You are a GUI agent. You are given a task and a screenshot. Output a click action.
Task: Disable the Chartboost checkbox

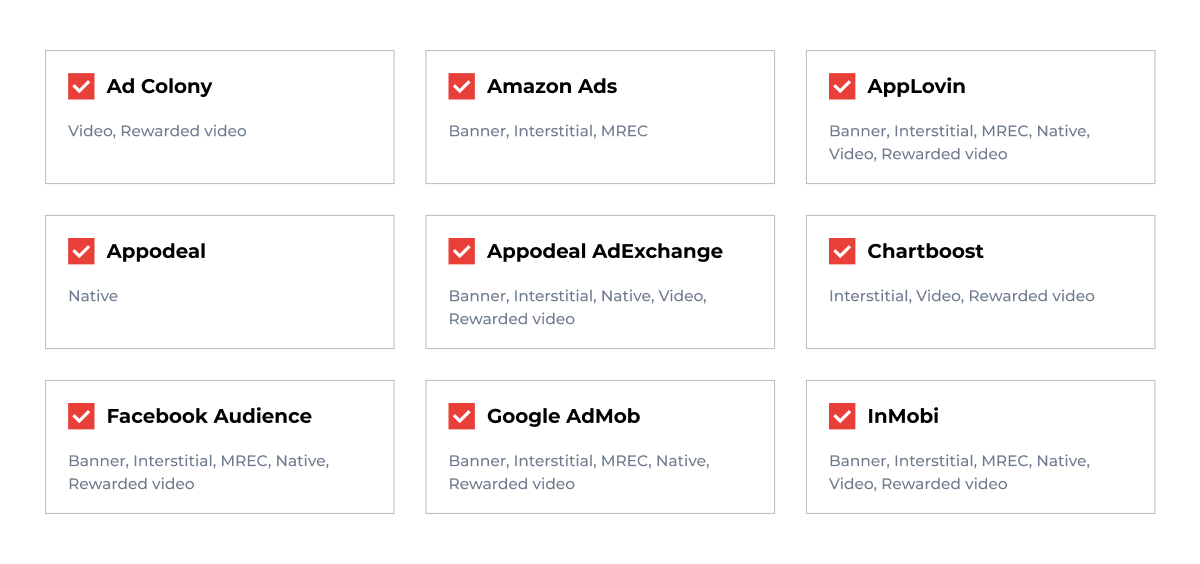pyautogui.click(x=842, y=251)
